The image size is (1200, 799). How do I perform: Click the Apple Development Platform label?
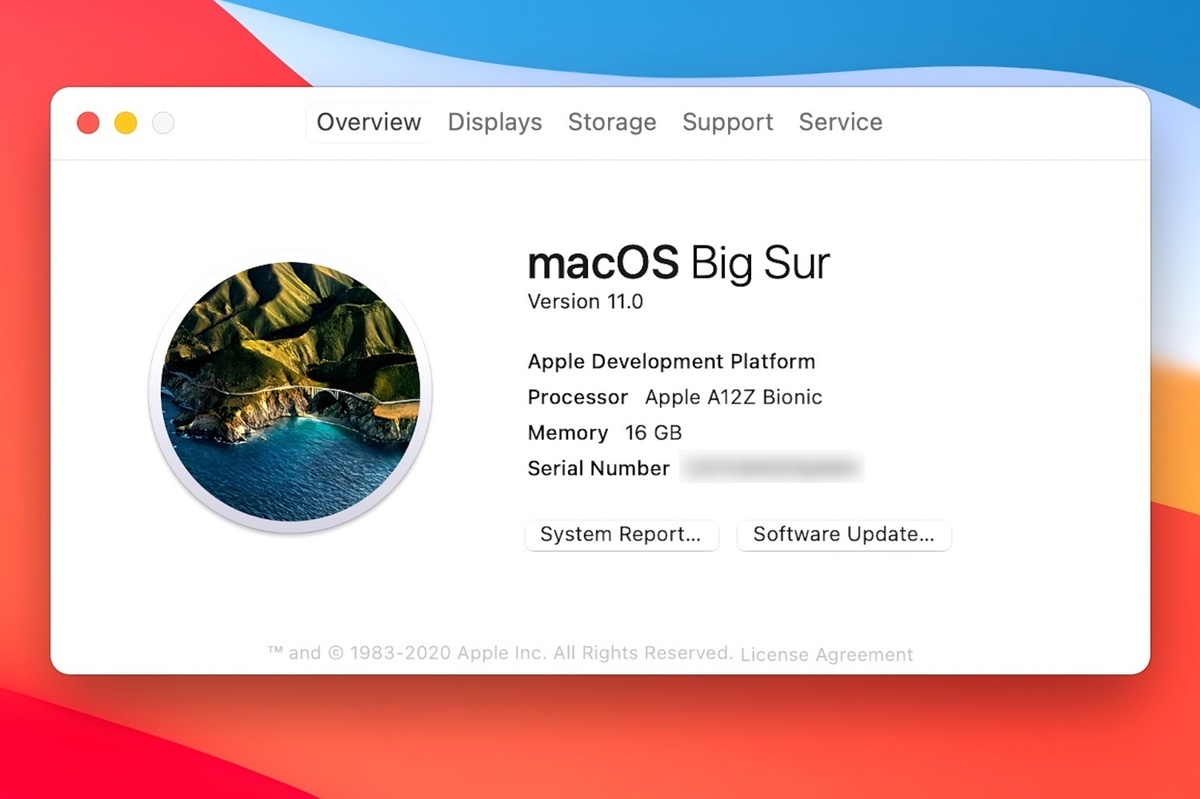tap(671, 362)
